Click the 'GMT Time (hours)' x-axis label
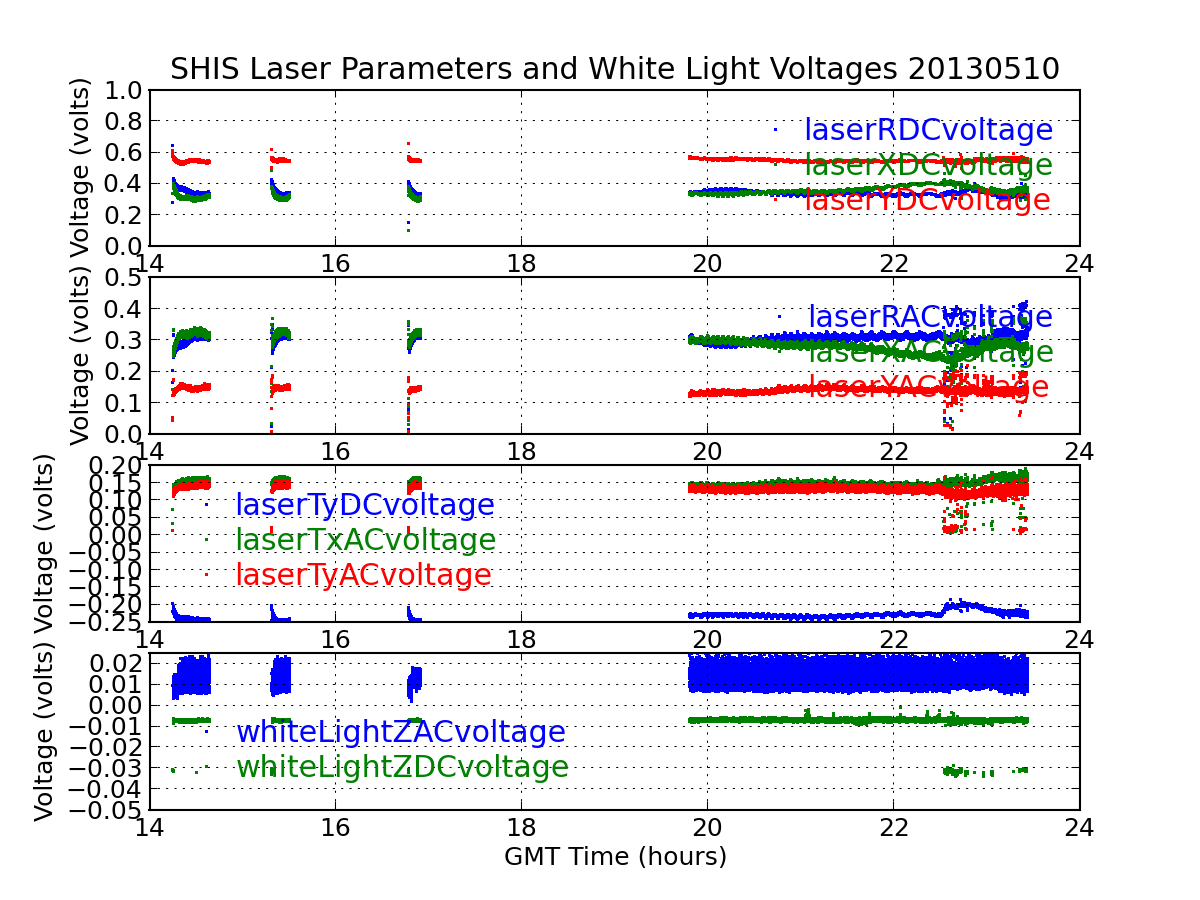1200x900 pixels. [x=615, y=857]
